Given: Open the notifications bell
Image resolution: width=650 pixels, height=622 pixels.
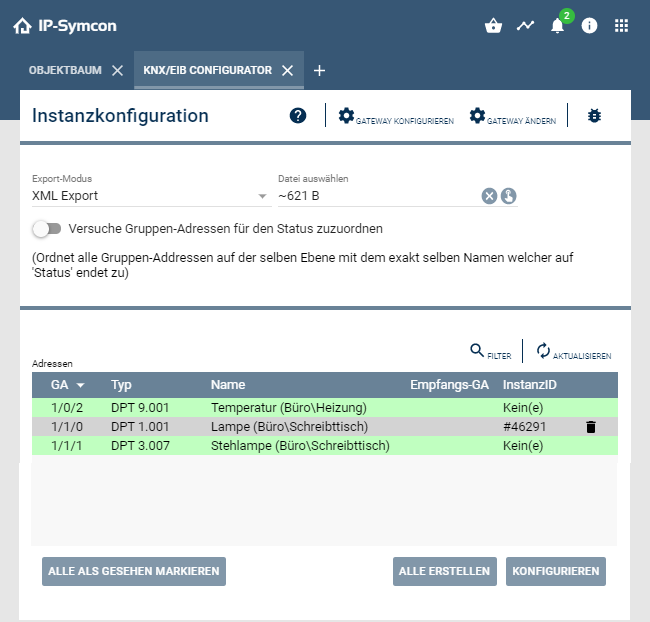Looking at the screenshot, I should tap(558, 26).
